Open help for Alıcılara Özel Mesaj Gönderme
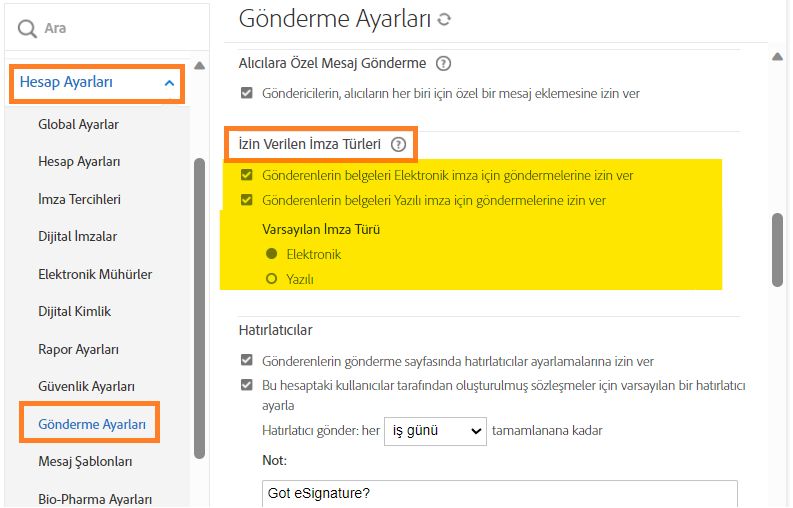The width and height of the screenshot is (793, 508). click(444, 63)
